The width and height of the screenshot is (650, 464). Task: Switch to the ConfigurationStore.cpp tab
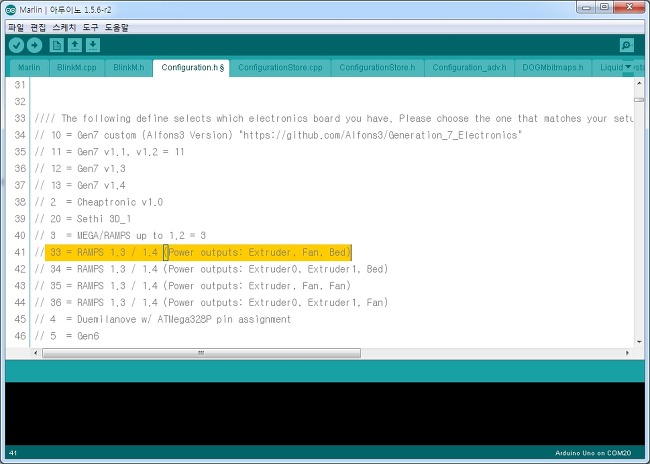(280, 68)
